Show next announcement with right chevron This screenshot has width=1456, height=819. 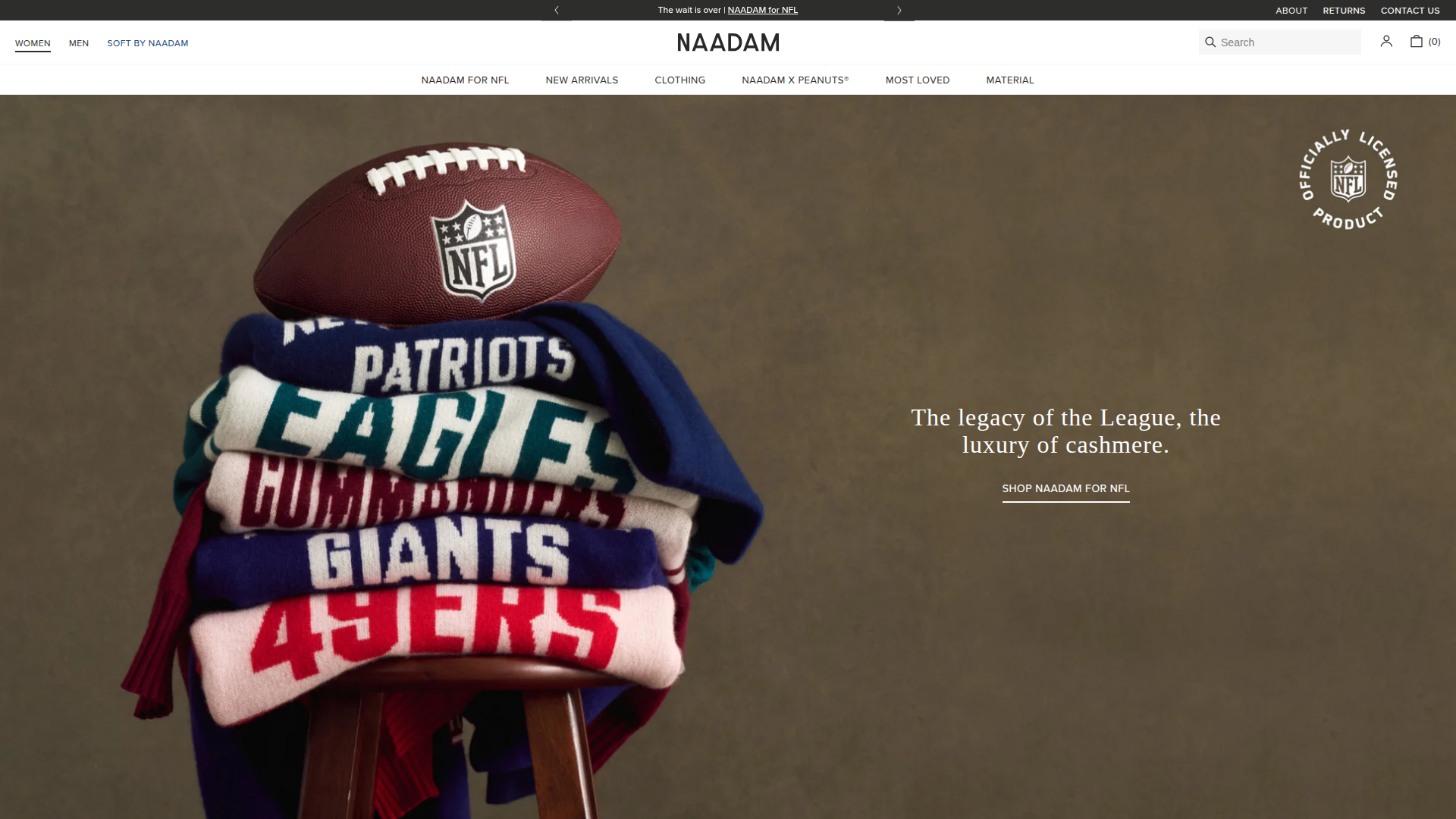899,10
